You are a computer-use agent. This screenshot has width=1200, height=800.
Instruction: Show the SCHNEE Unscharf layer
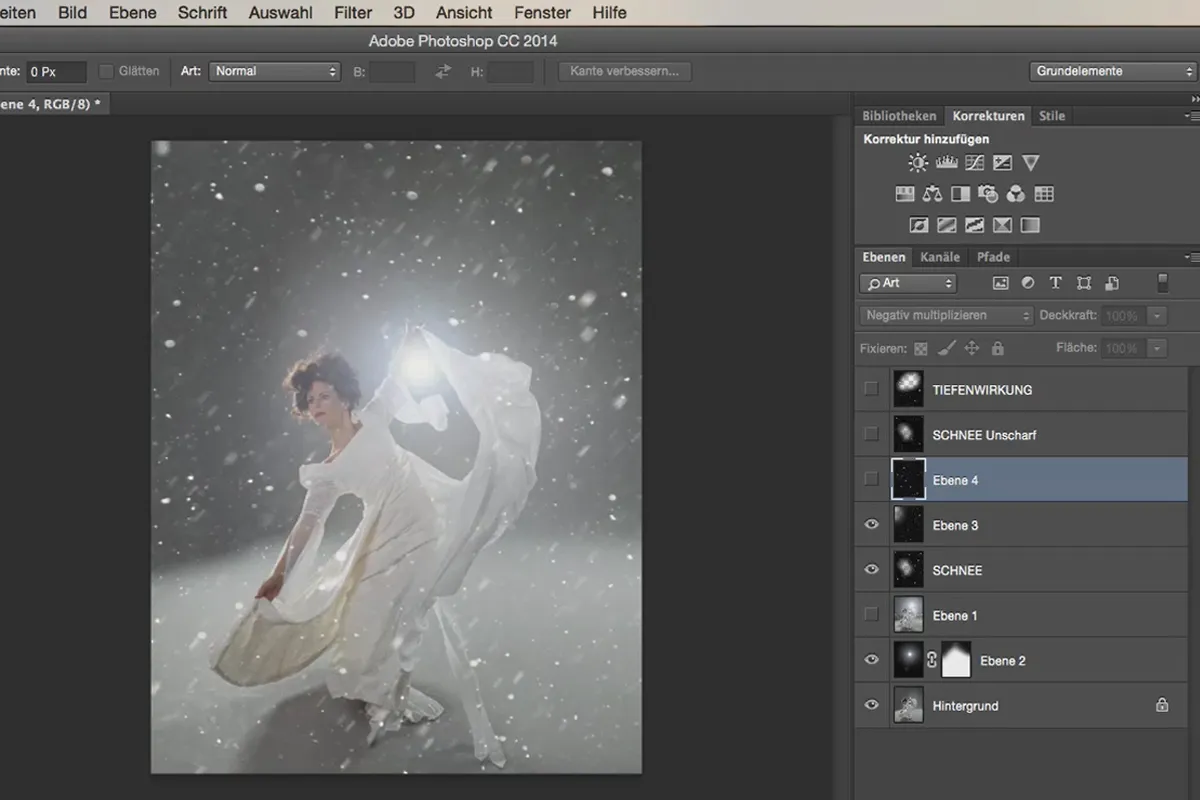coord(872,434)
